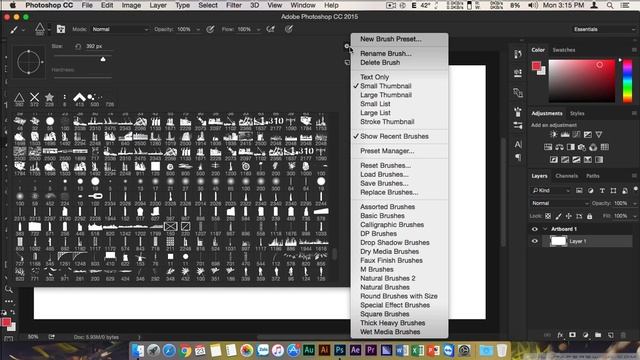Open Adobe Audition from the Dock

pos(309,350)
